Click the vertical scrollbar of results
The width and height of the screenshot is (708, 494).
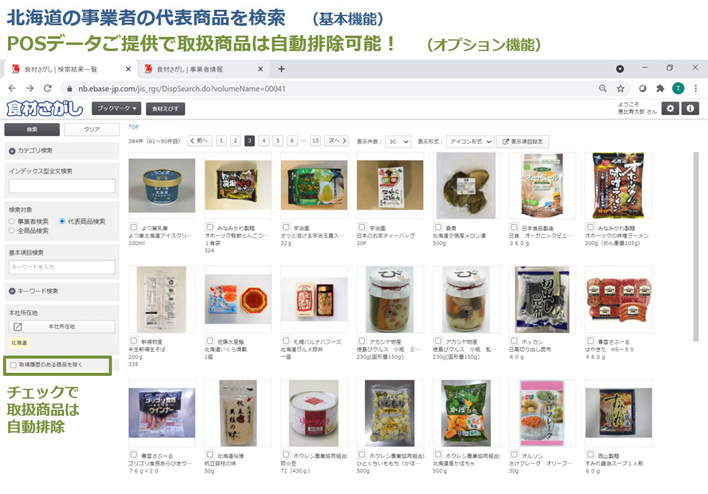(696, 247)
